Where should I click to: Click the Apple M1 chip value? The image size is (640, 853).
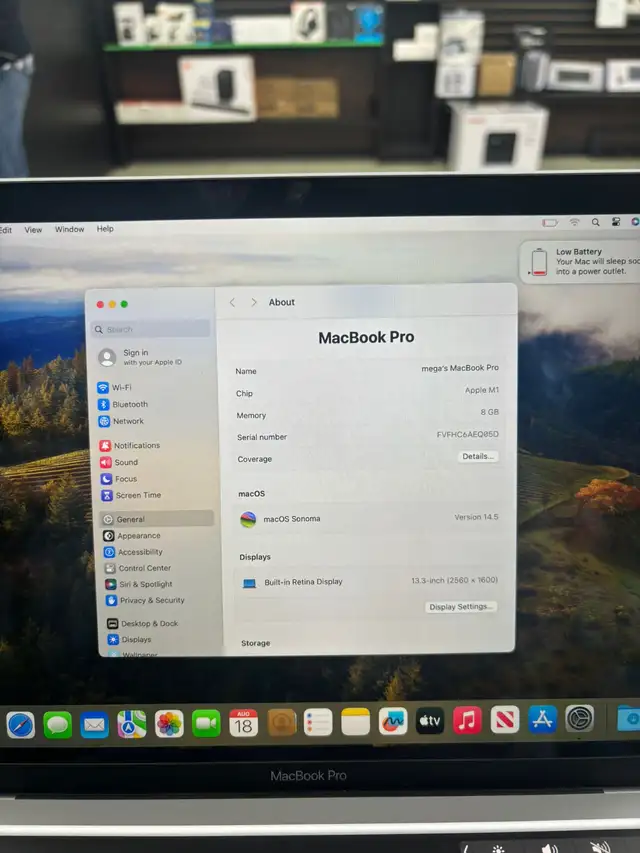[x=482, y=390]
